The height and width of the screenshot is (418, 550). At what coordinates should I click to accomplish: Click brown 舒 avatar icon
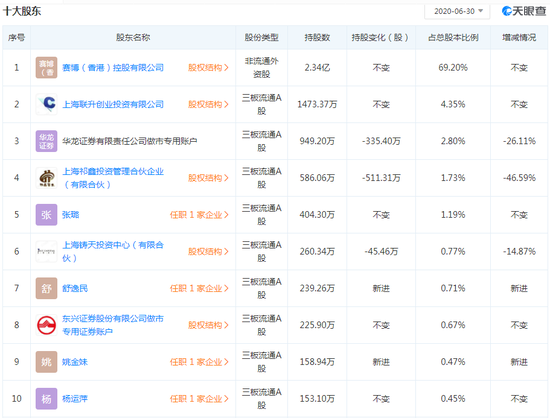pos(46,288)
